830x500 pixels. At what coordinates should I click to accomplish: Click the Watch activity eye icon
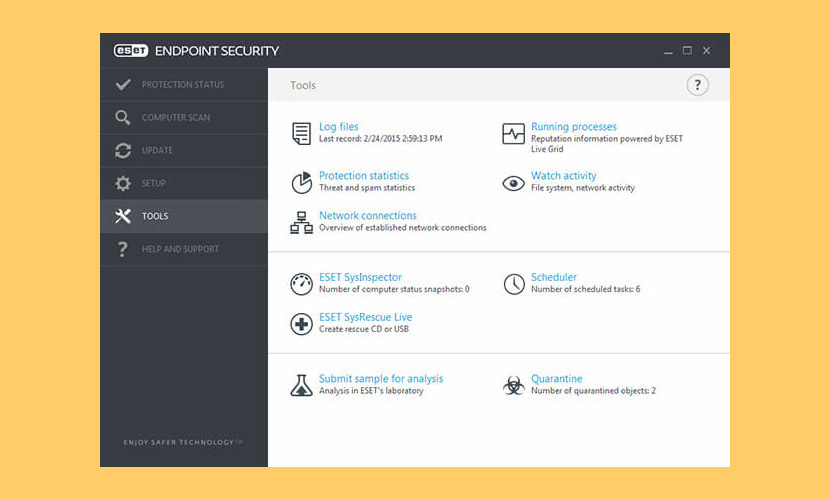[x=513, y=183]
